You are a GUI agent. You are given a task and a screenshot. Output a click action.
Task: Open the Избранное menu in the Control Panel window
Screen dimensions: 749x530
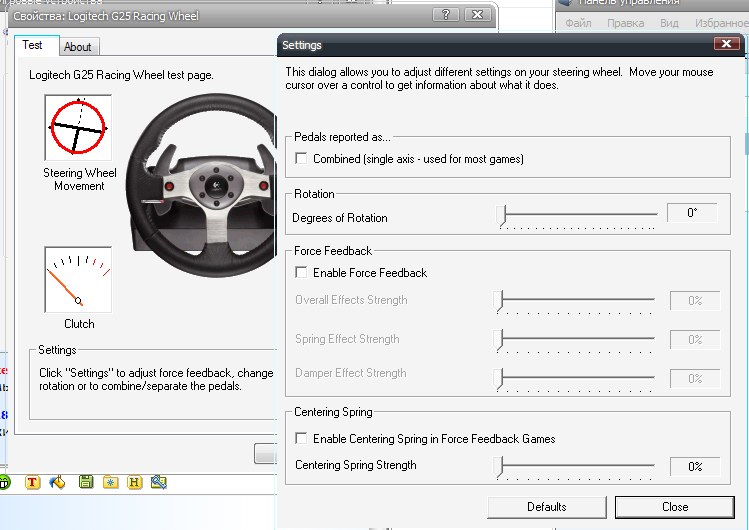(x=721, y=23)
